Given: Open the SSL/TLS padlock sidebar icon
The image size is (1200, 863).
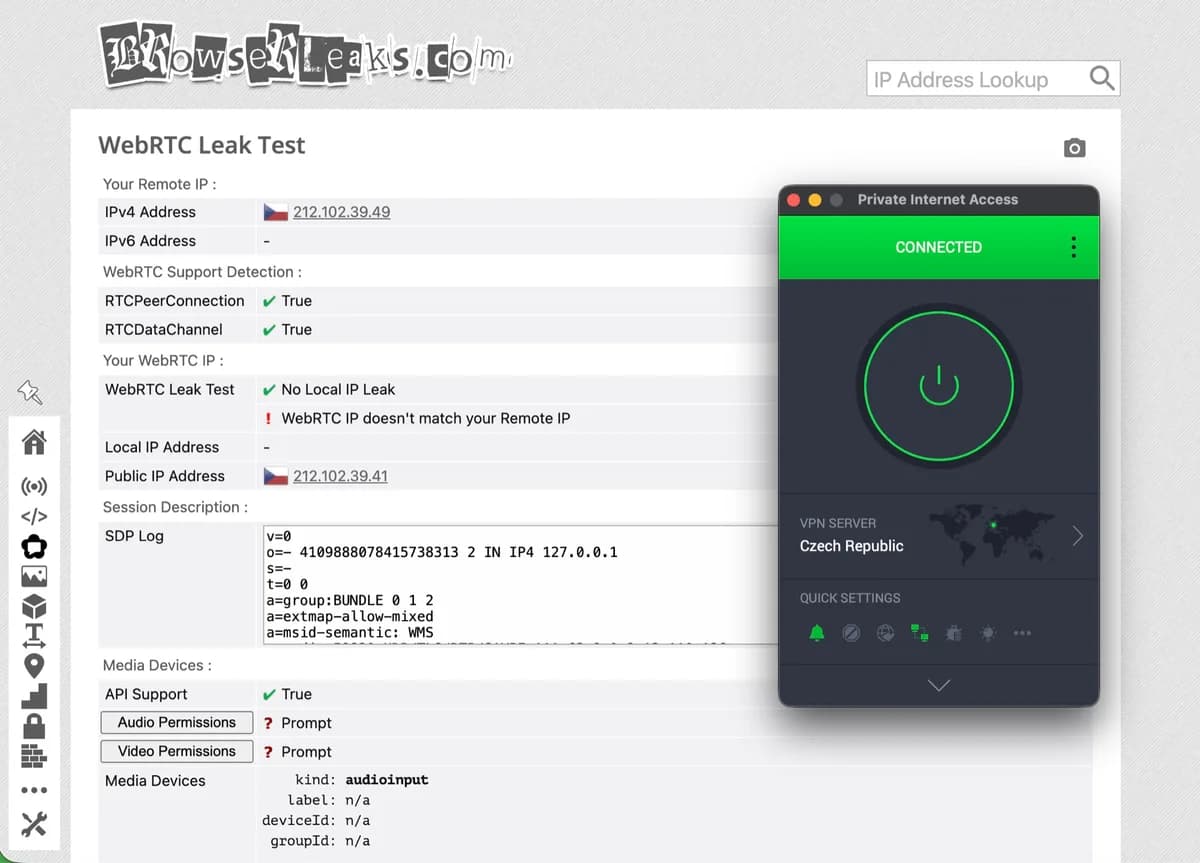Looking at the screenshot, I should [34, 725].
